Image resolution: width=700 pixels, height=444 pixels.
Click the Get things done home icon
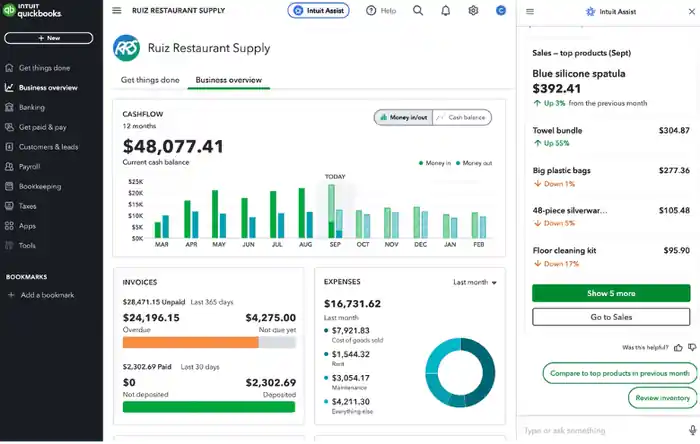(x=9, y=68)
